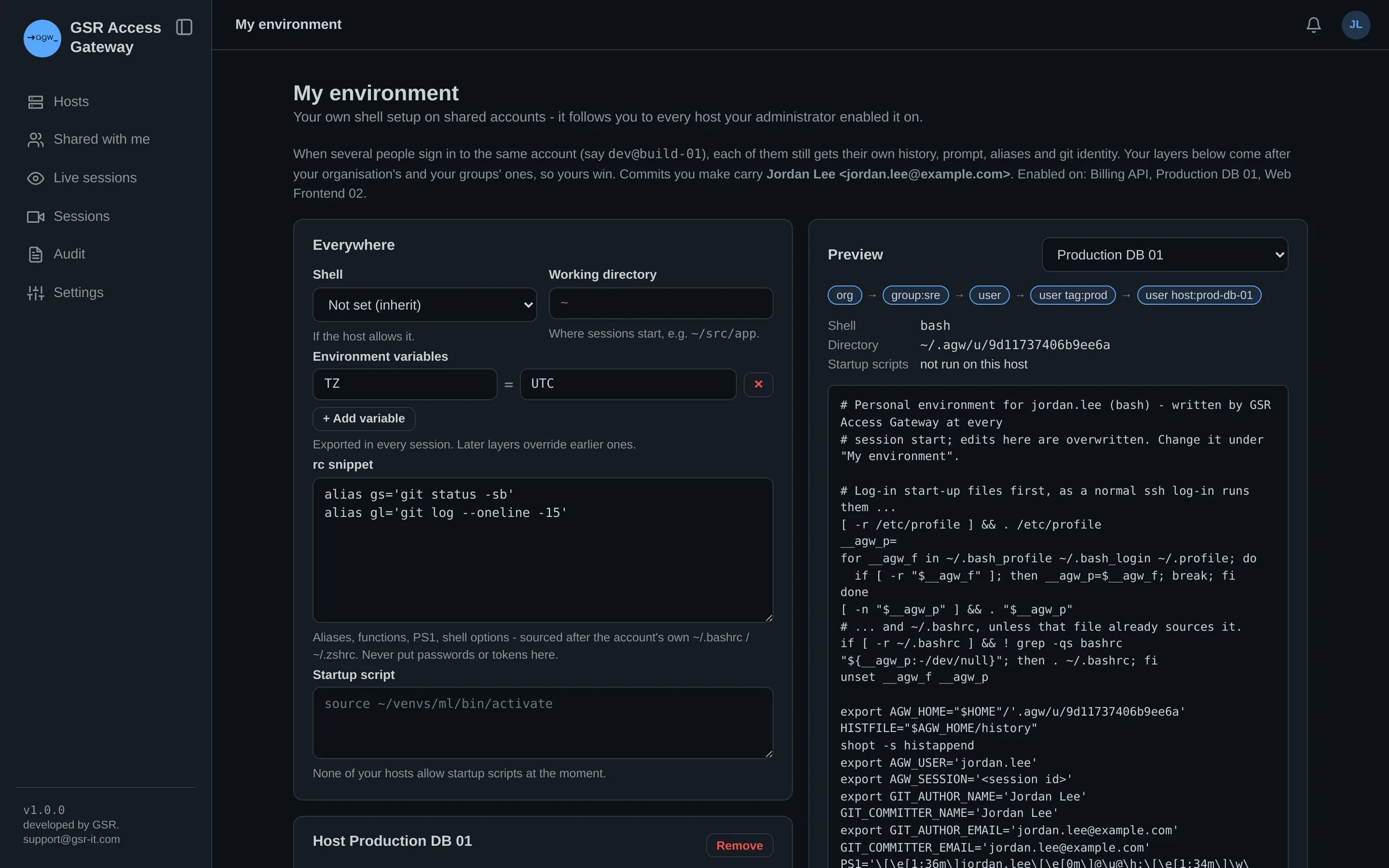
Task: Click inside the rc snippet textarea
Action: tap(542, 550)
